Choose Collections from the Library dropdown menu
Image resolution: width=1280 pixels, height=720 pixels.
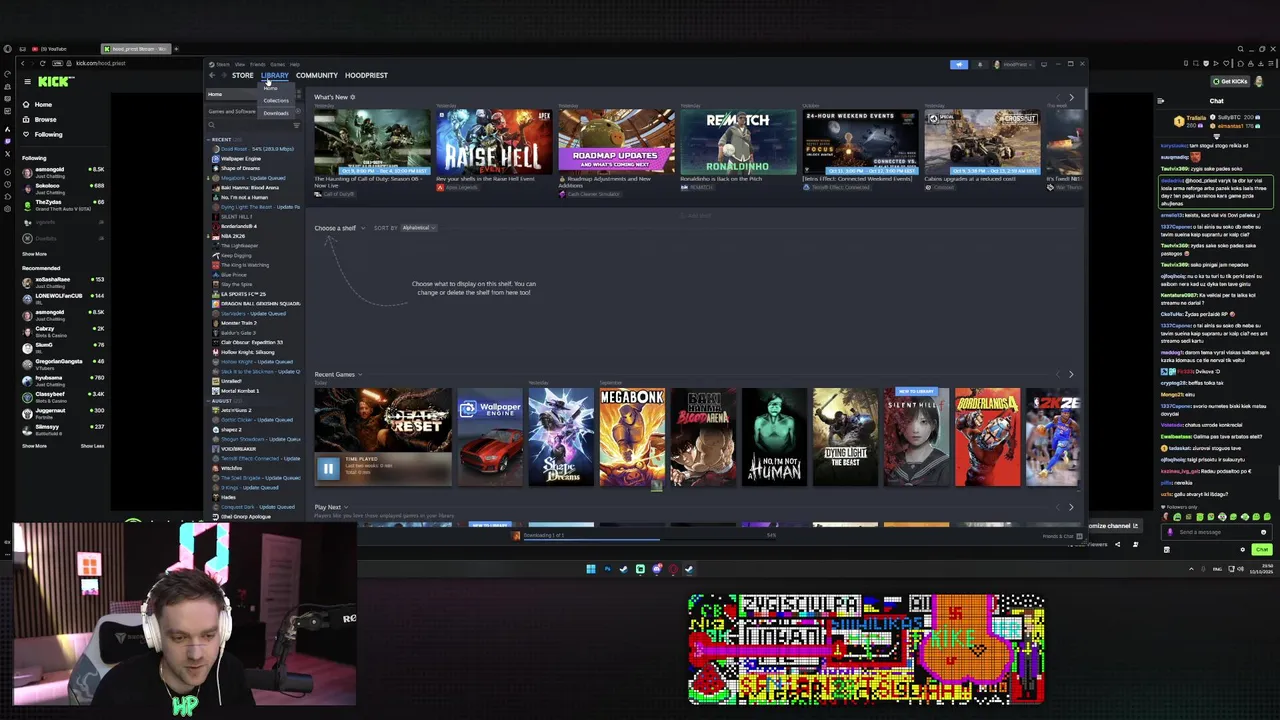coord(276,100)
